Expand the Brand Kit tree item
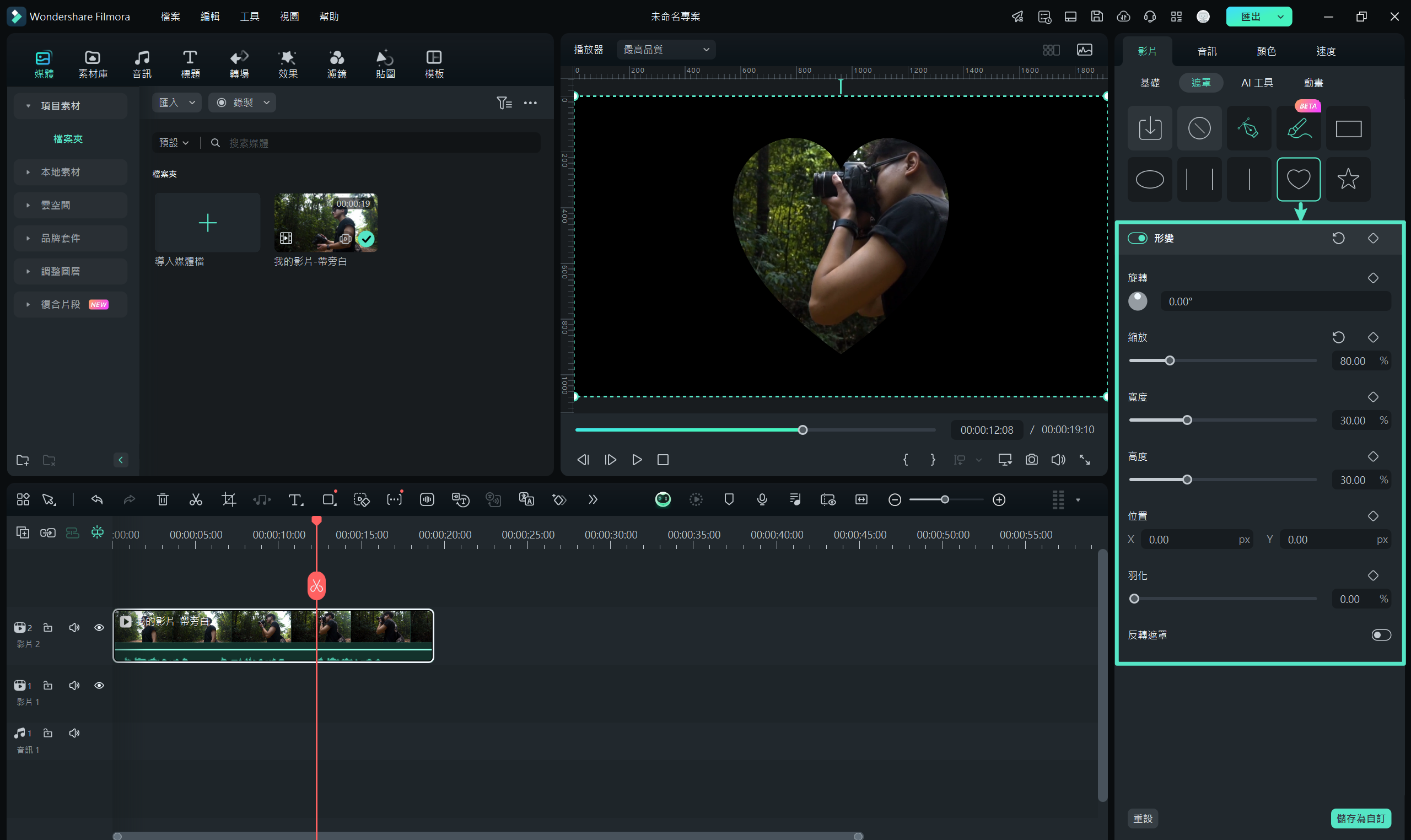This screenshot has width=1411, height=840. tap(70, 238)
